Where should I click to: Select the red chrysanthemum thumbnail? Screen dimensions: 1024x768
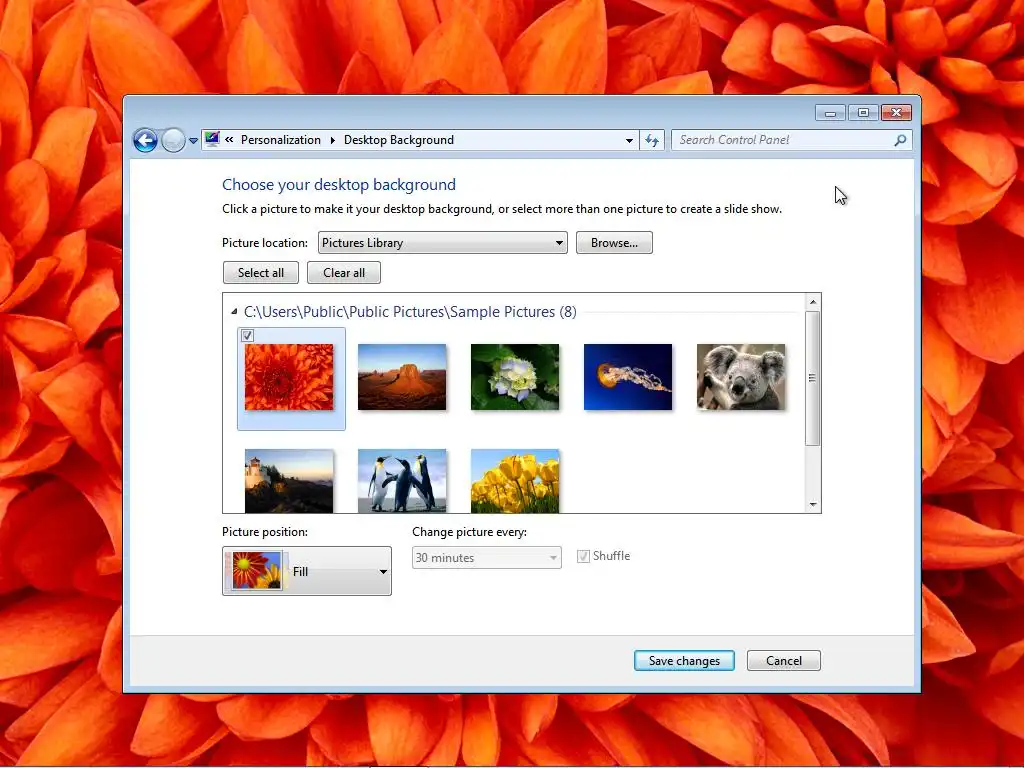click(x=289, y=377)
